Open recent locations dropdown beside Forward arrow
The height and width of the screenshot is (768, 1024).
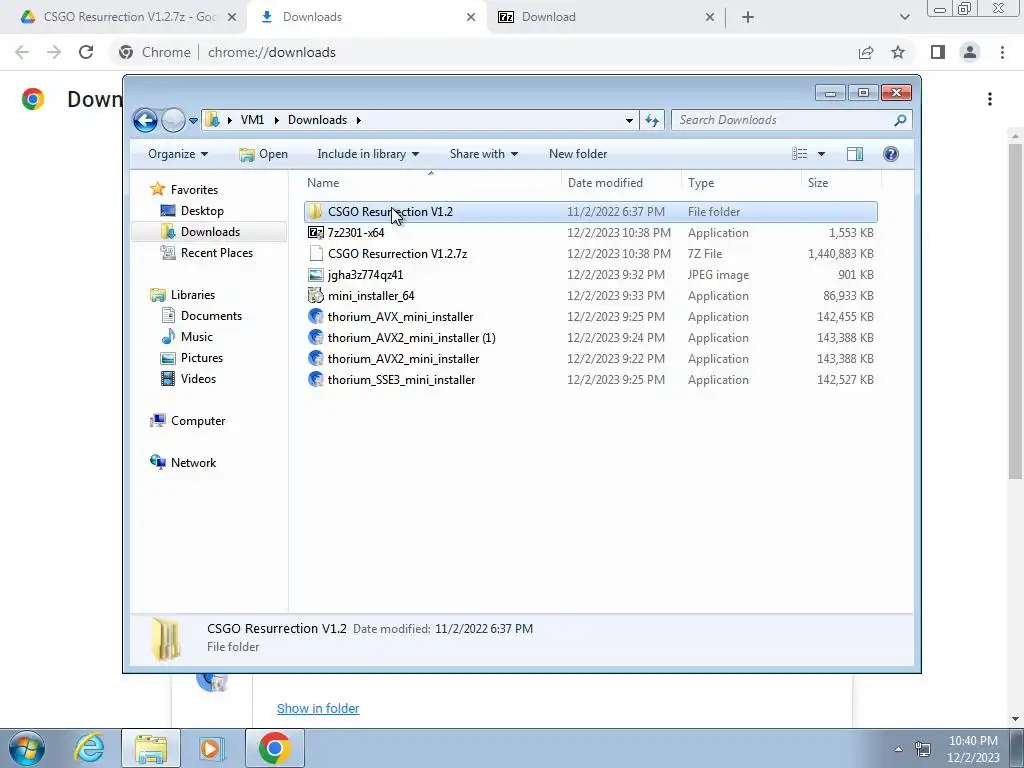pos(193,121)
